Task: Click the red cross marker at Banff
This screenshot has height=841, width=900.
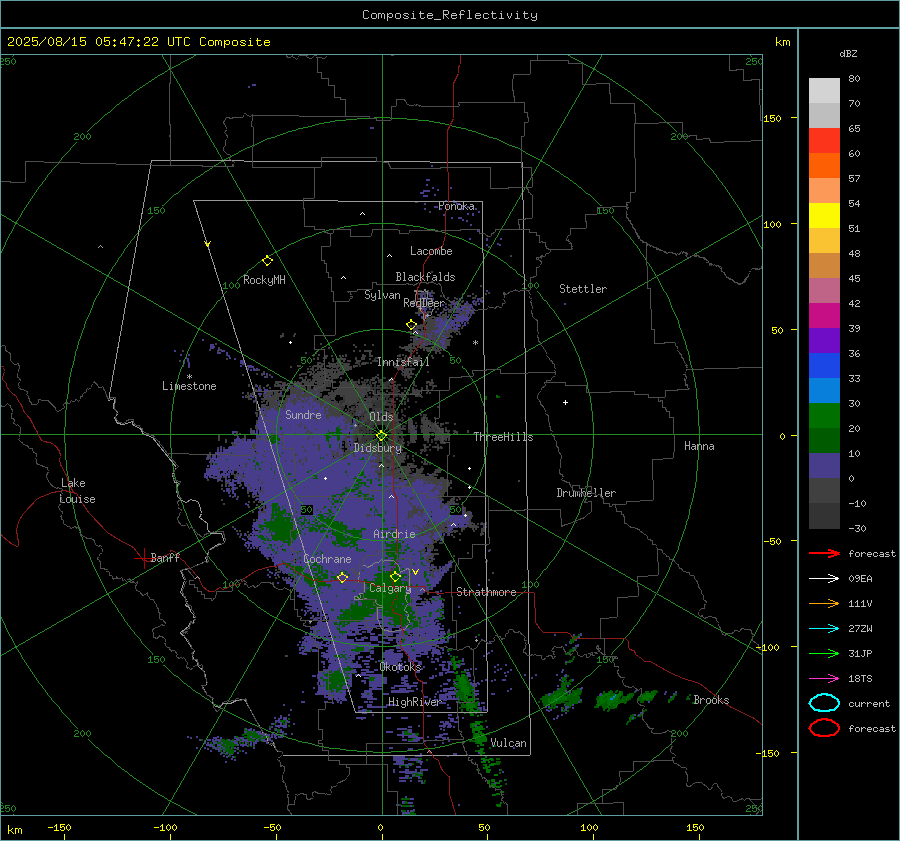Action: pyautogui.click(x=143, y=558)
